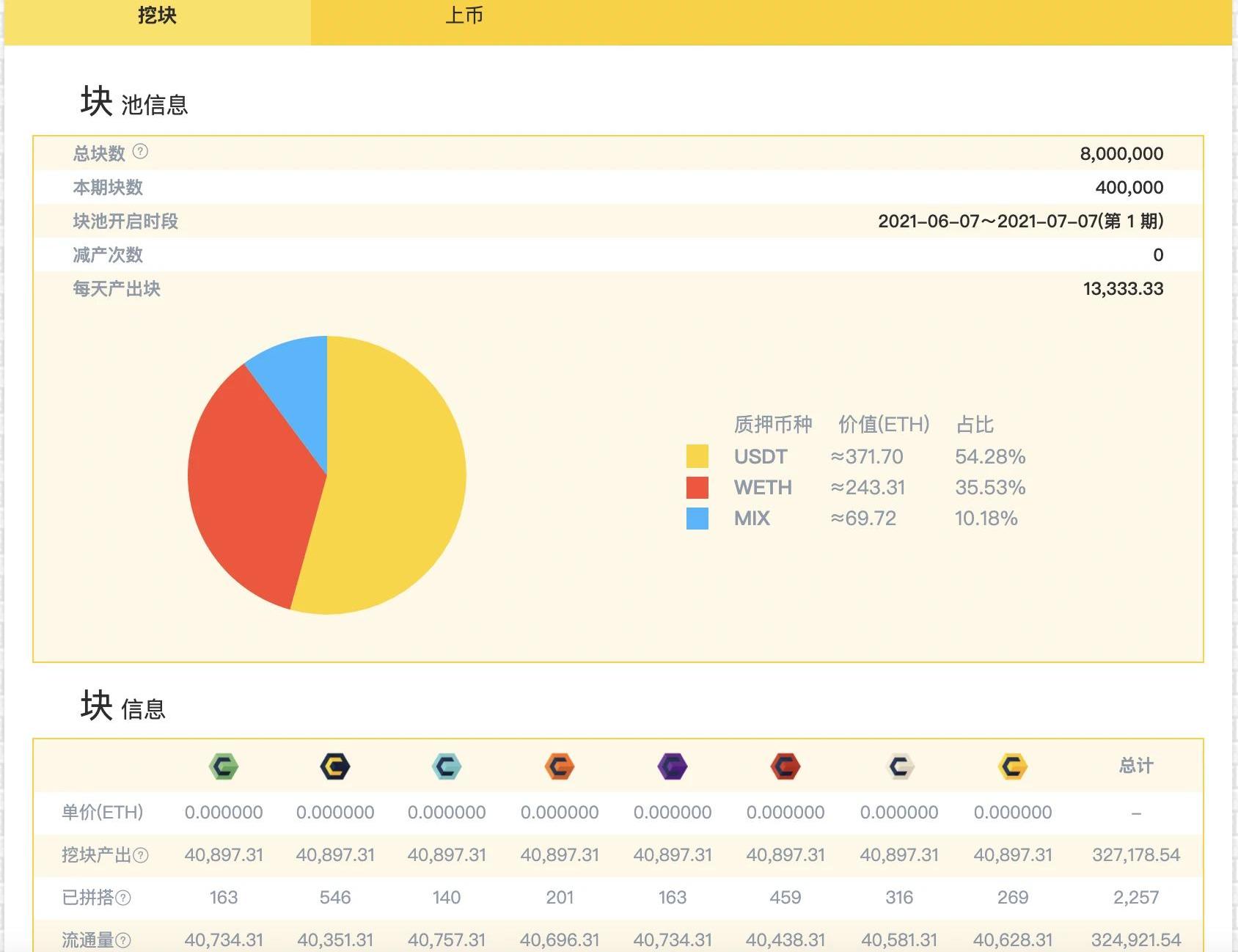
Task: Open the 上币 tab
Action: pos(464,16)
